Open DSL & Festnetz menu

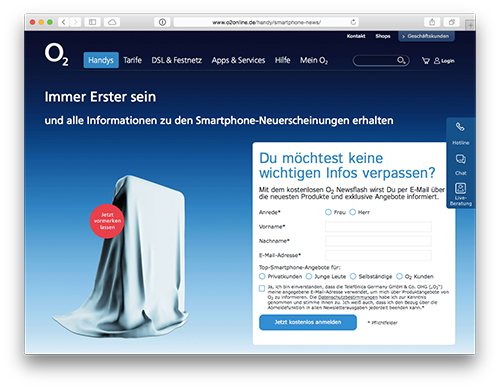(x=177, y=60)
